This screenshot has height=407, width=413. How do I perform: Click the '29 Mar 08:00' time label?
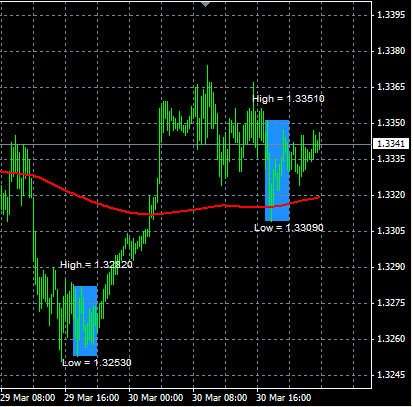[28, 398]
